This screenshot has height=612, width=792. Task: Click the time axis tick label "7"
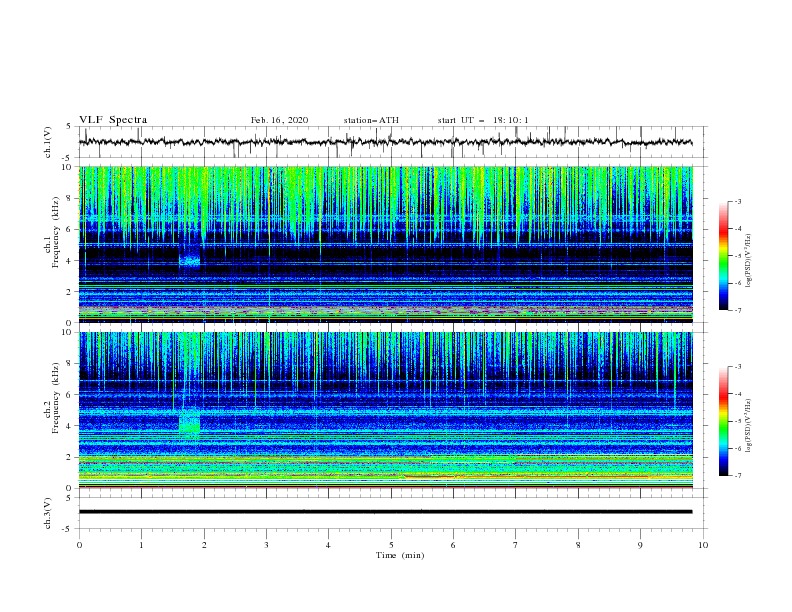click(516, 545)
